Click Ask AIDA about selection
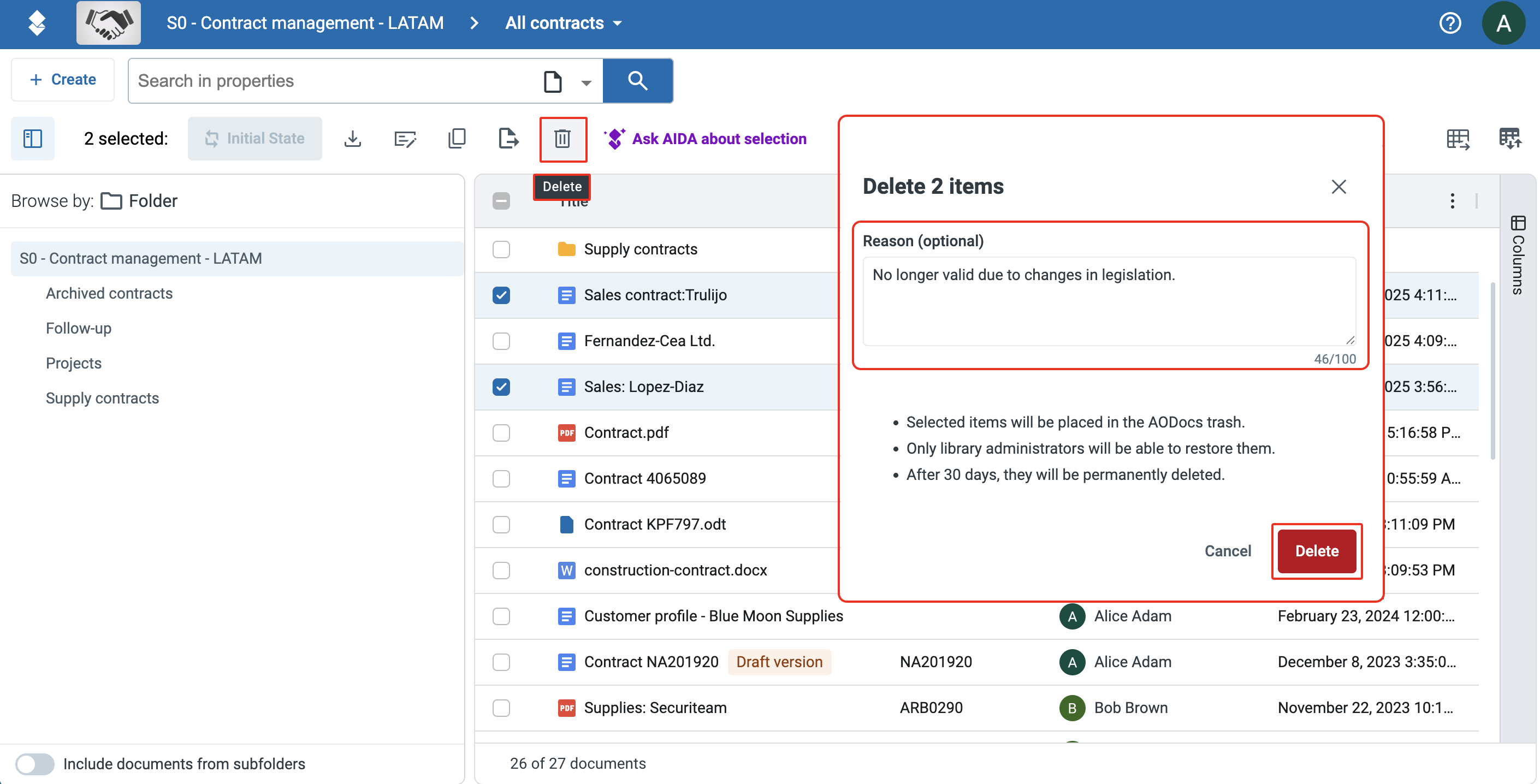This screenshot has width=1540, height=784. (x=706, y=139)
